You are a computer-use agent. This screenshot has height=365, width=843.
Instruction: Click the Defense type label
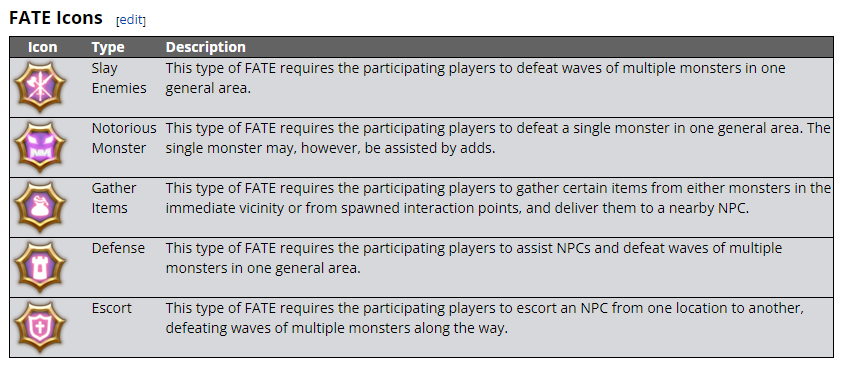[x=118, y=248]
